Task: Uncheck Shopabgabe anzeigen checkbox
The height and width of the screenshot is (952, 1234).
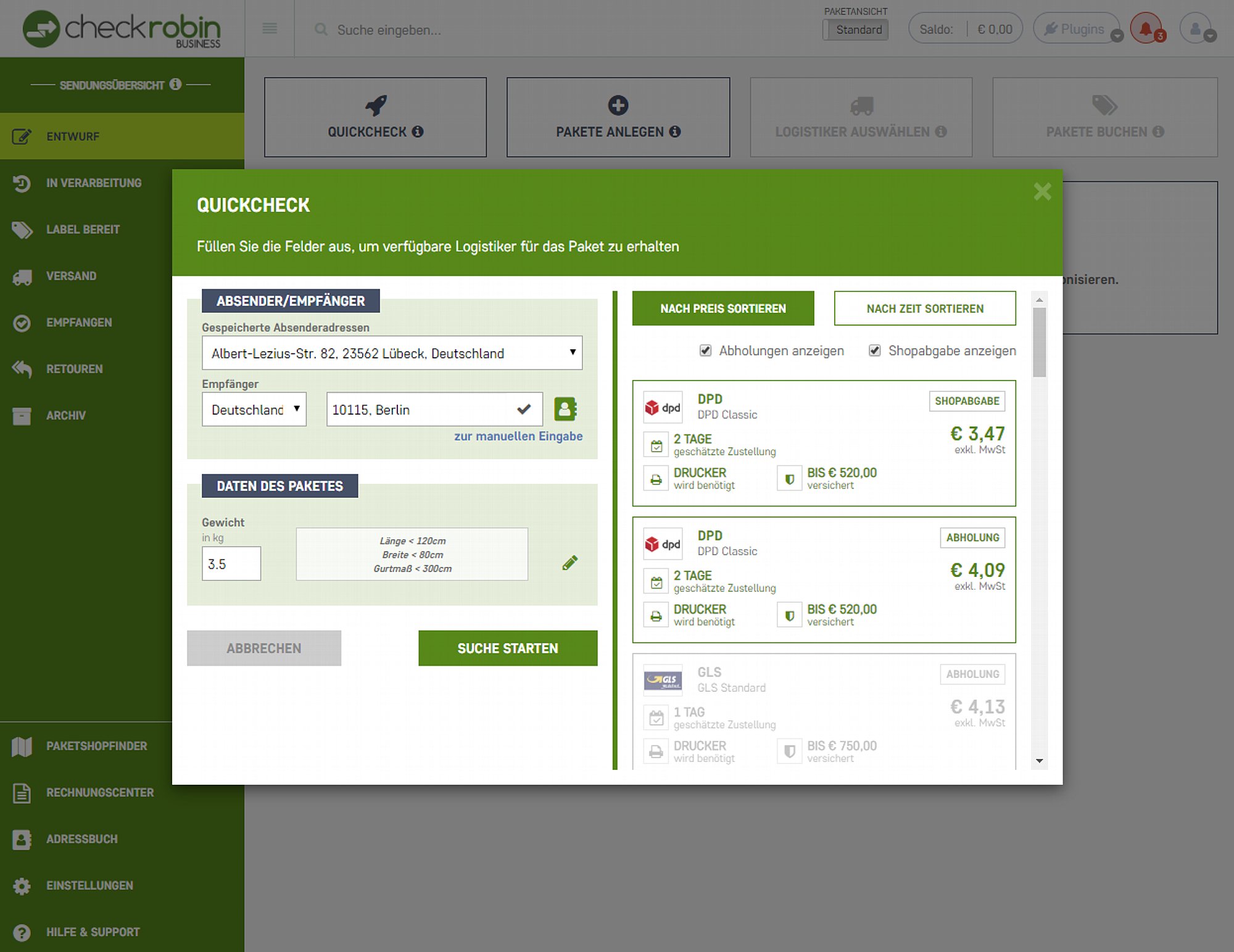Action: coord(874,350)
